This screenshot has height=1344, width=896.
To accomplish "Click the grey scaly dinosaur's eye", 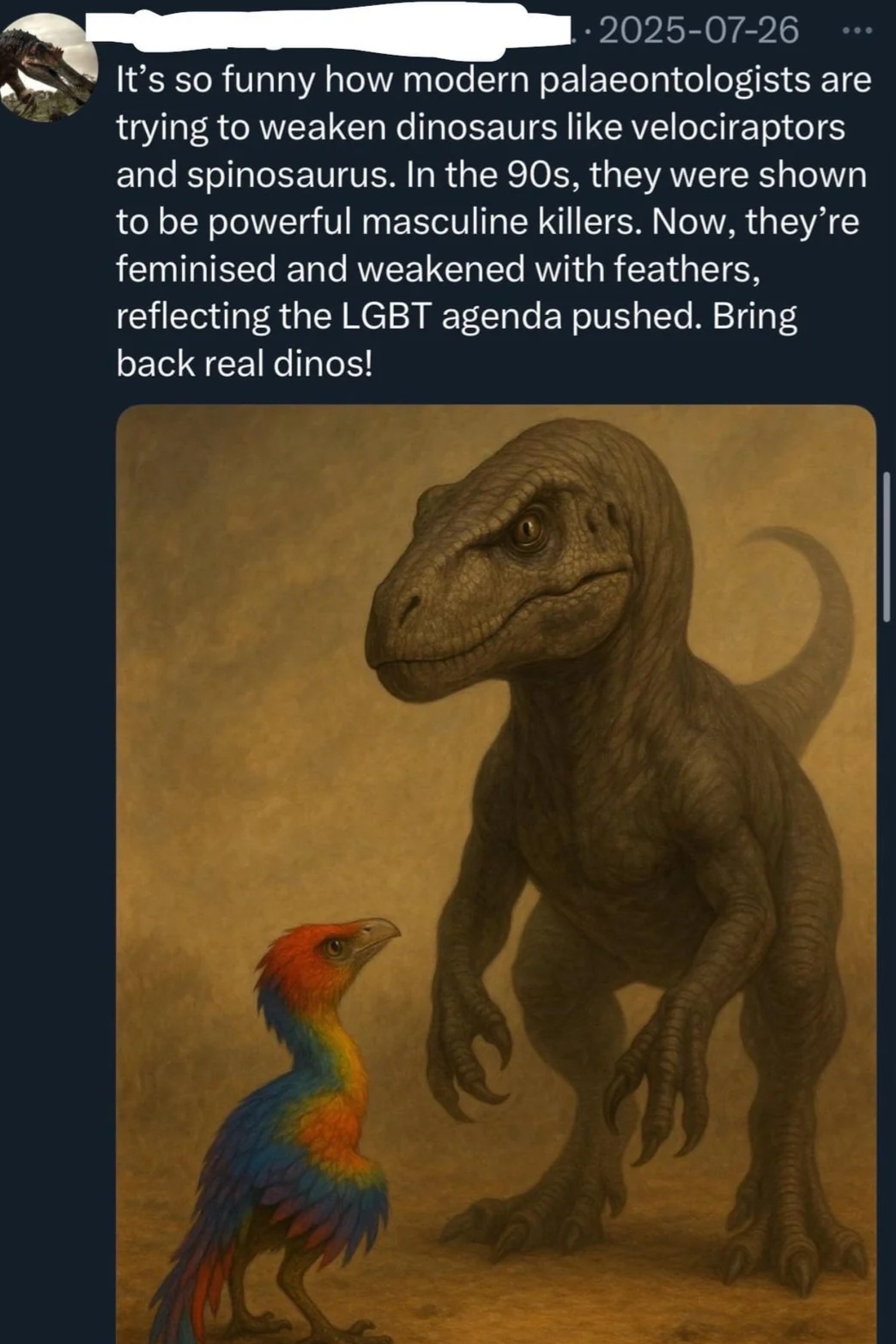I will click(x=527, y=530).
